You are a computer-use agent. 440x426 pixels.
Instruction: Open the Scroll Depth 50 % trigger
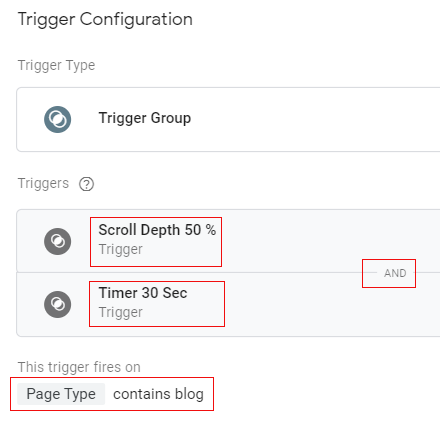(157, 230)
